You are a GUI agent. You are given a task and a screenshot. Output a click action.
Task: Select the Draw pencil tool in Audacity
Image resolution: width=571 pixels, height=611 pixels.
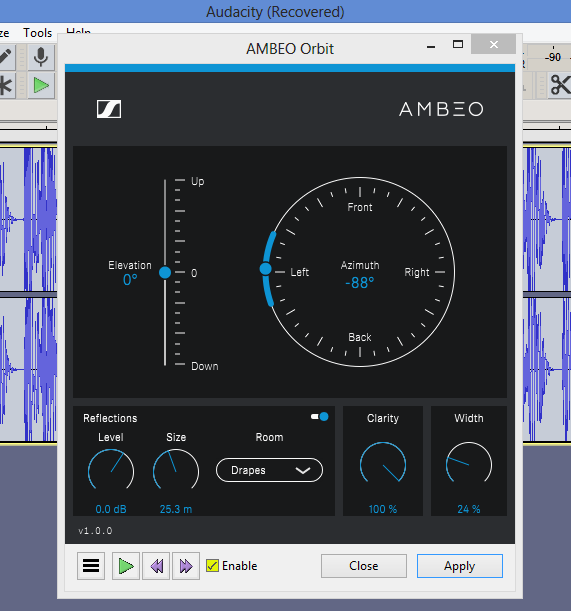(x=5, y=57)
